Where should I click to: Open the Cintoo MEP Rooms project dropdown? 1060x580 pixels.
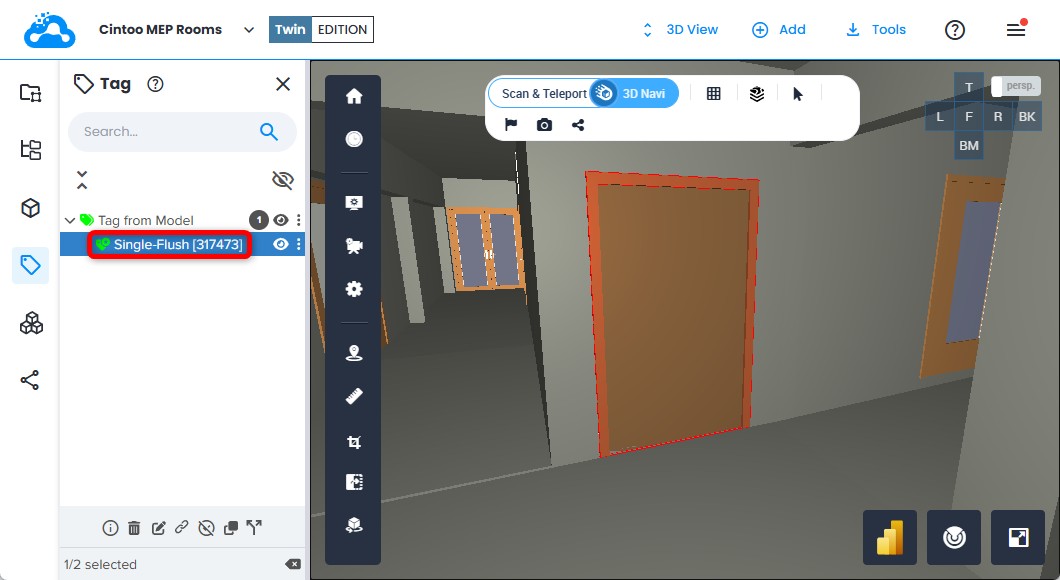click(249, 30)
